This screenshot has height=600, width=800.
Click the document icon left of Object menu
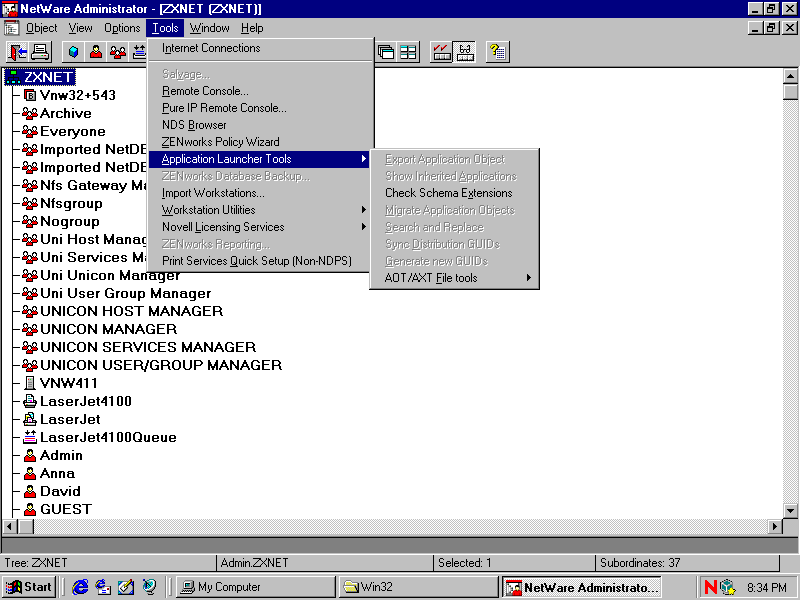pyautogui.click(x=11, y=28)
